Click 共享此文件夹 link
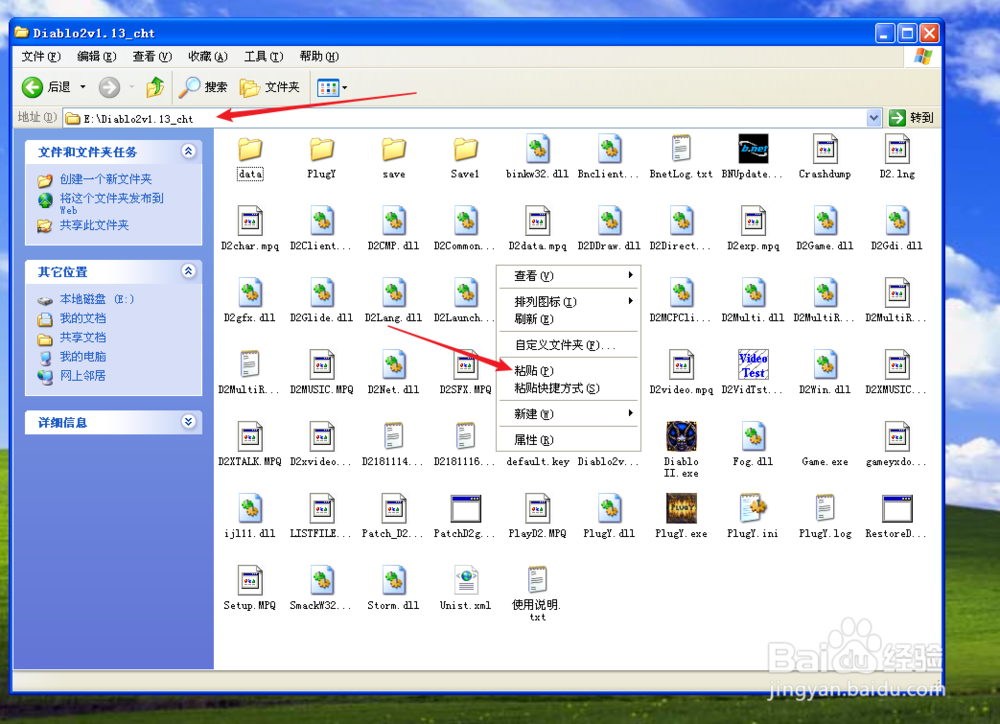Viewport: 1000px width, 724px height. coord(94,225)
